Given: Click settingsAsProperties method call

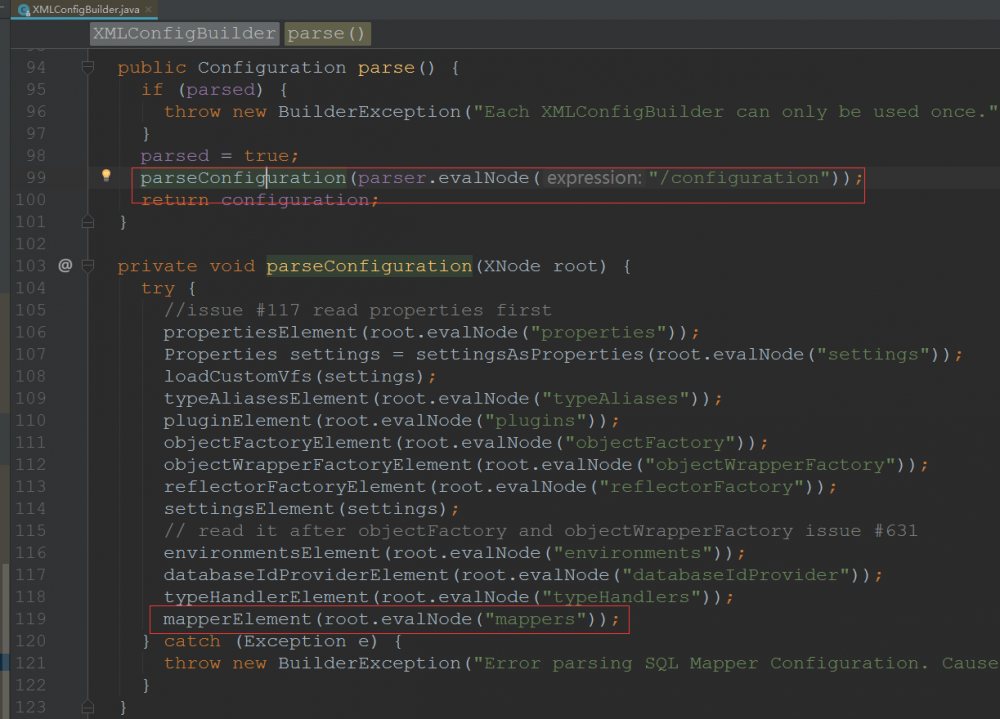Looking at the screenshot, I should [x=530, y=354].
